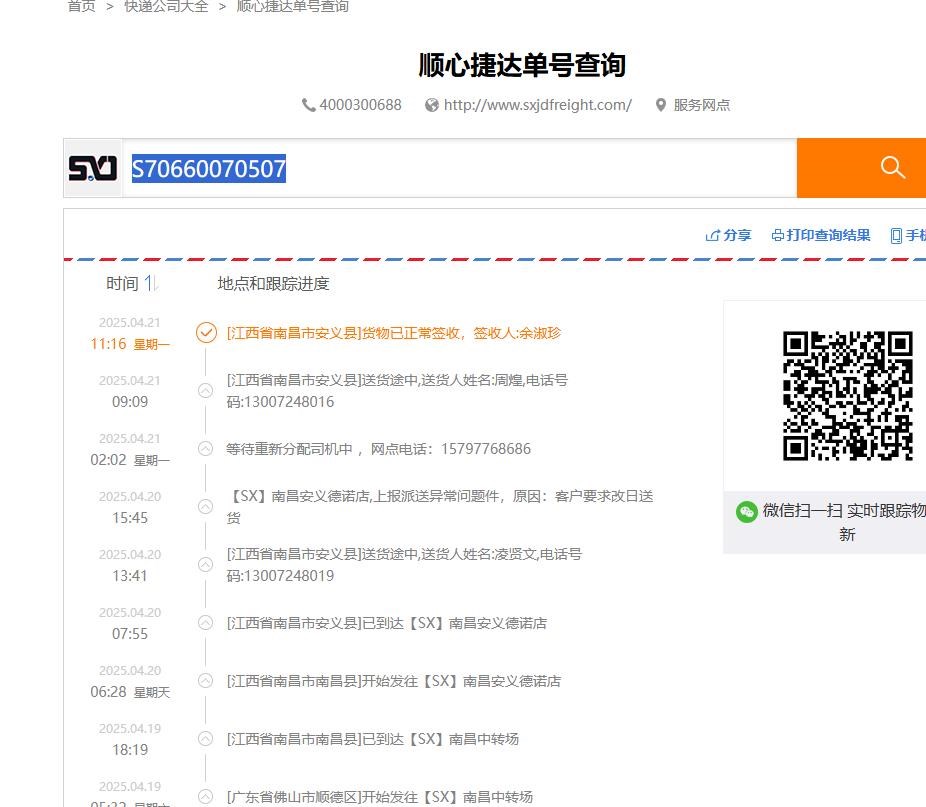Viewport: 926px width, 807px height.
Task: Click the orange search magnifier button
Action: pyautogui.click(x=861, y=168)
